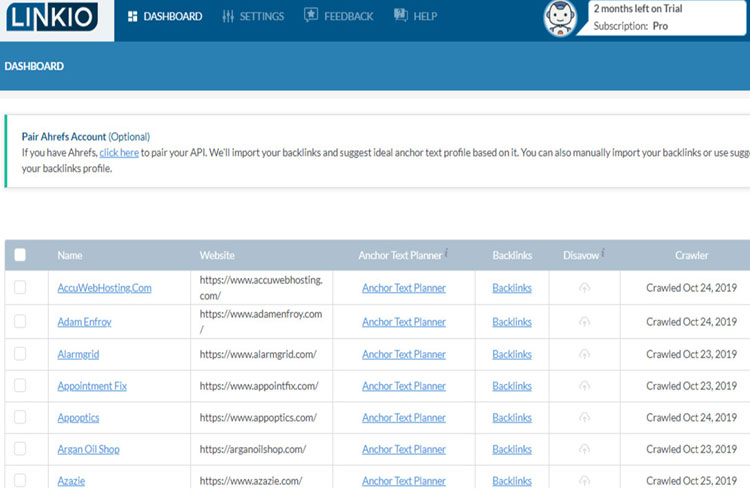Click the Feedback star icon

click(x=311, y=15)
